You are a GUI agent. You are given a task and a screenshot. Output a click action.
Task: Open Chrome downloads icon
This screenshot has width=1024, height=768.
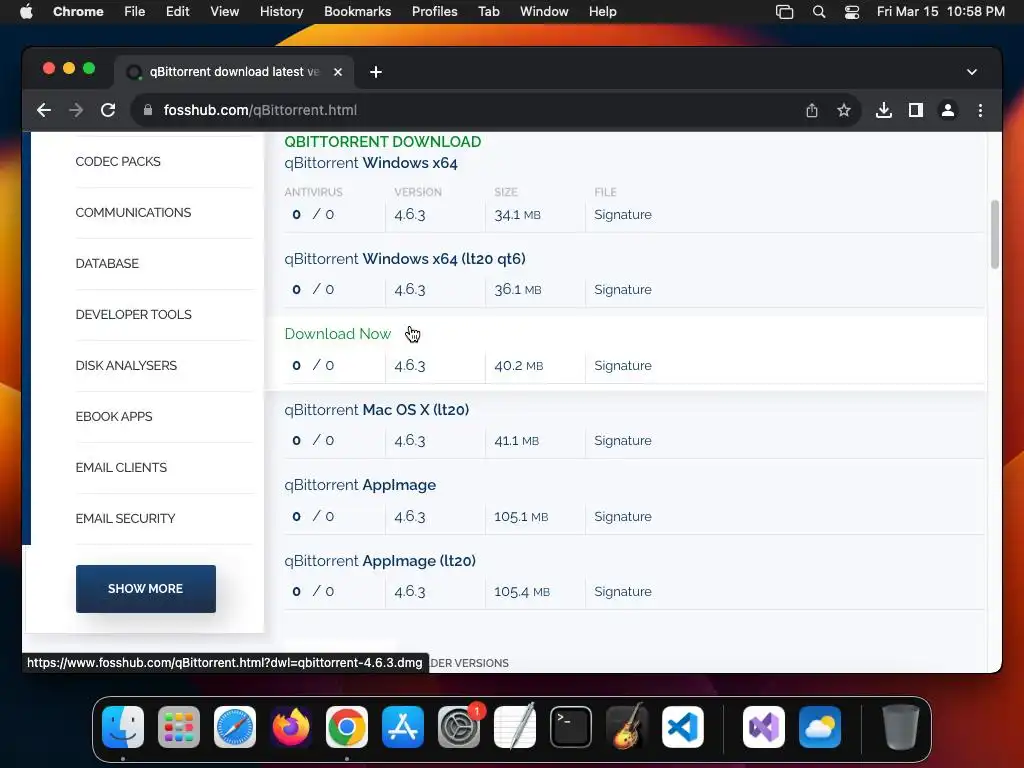pyautogui.click(x=884, y=110)
